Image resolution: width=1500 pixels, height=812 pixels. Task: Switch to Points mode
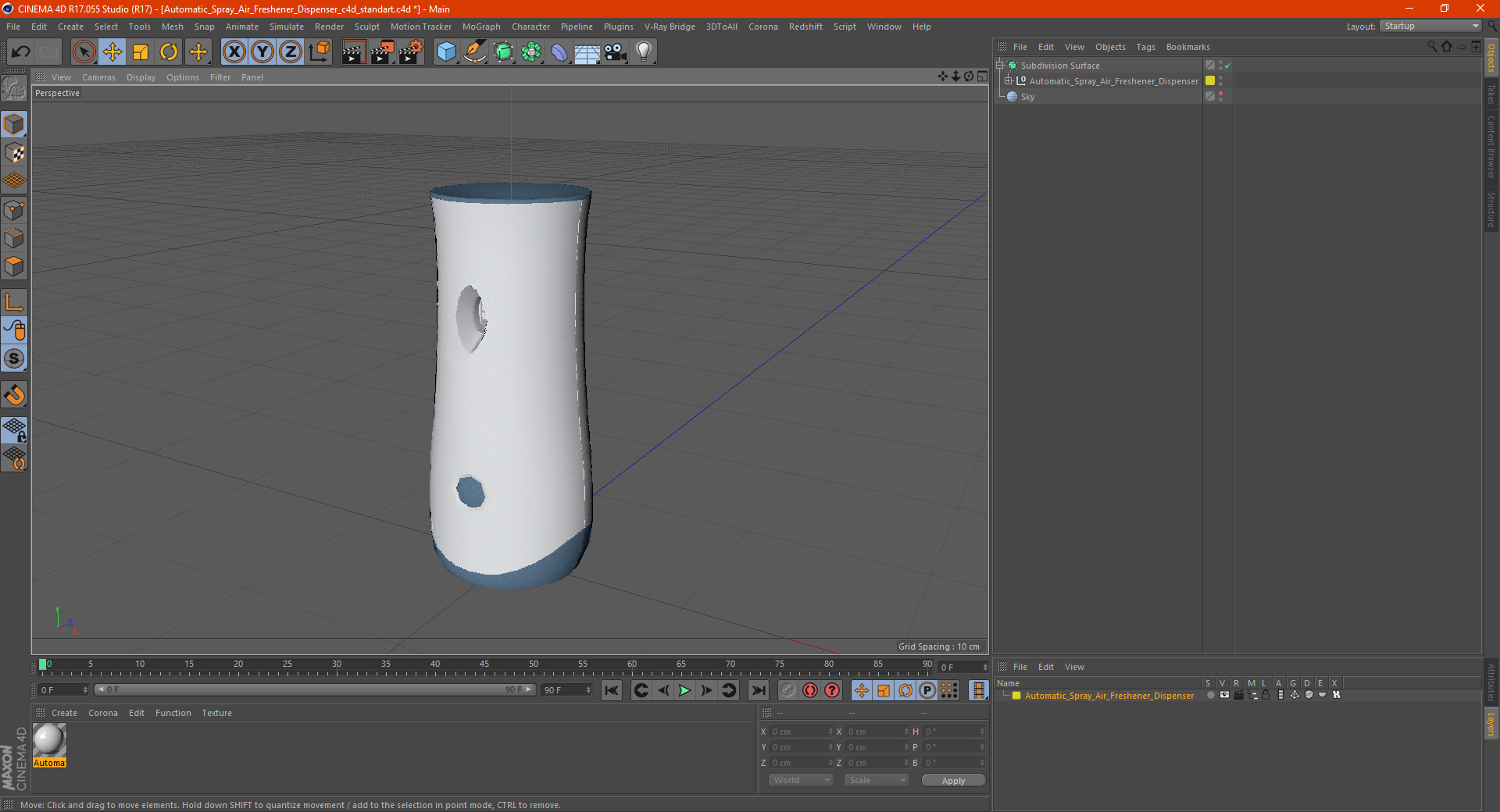click(14, 210)
